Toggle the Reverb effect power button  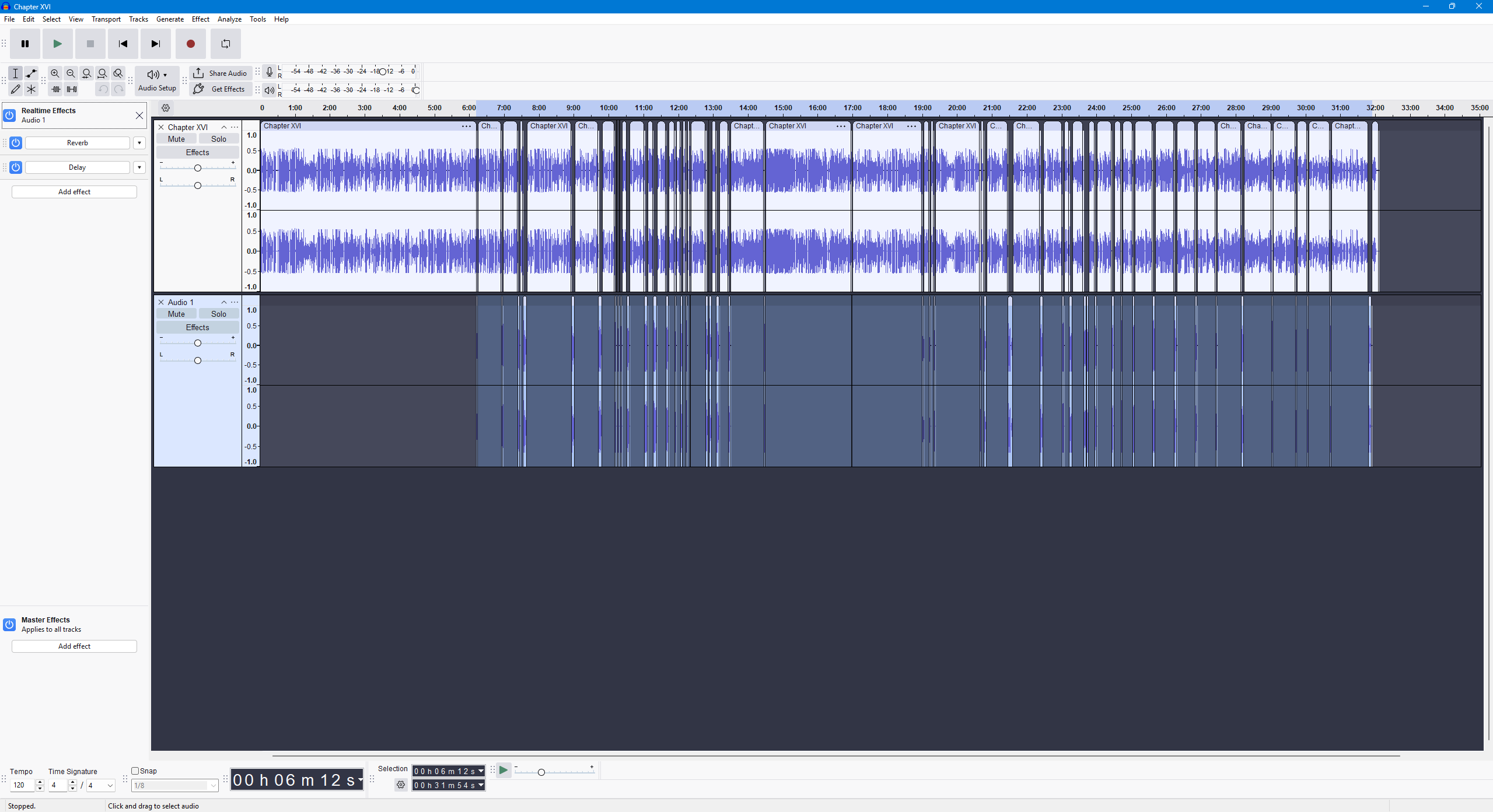coord(16,143)
